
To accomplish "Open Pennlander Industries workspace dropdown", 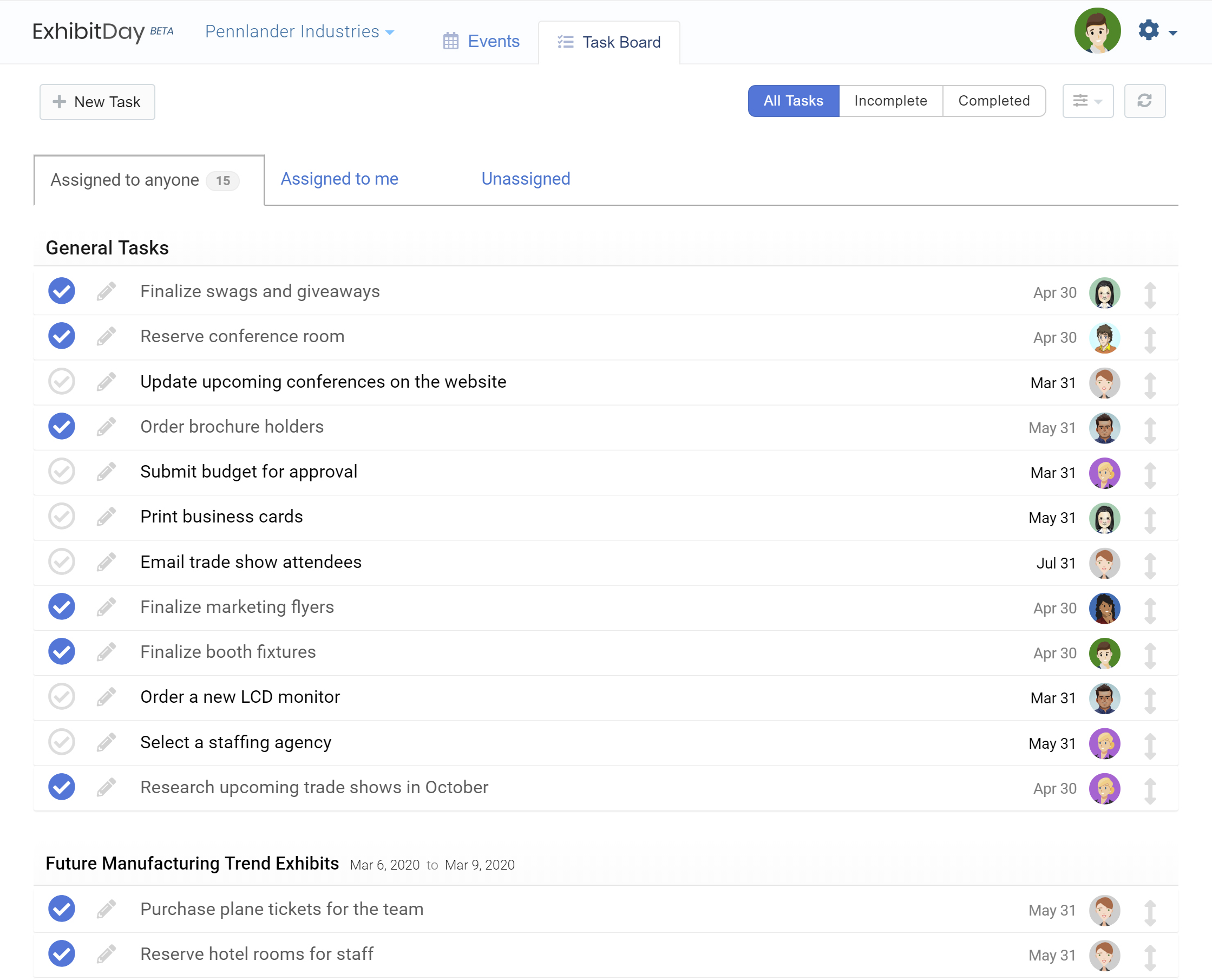I will [x=299, y=31].
